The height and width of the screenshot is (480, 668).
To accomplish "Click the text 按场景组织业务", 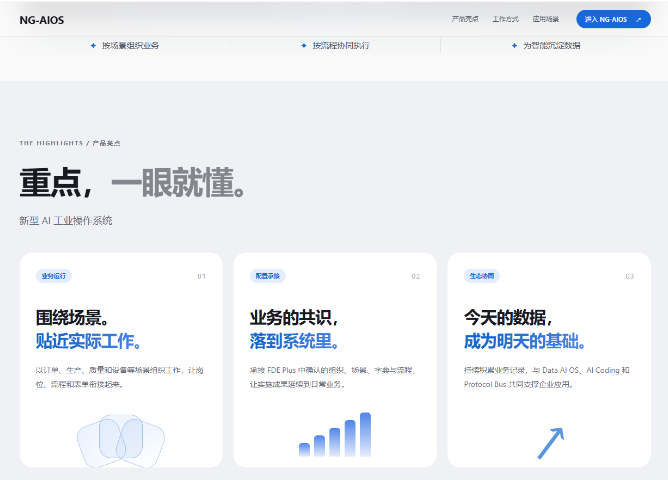I will (x=130, y=46).
